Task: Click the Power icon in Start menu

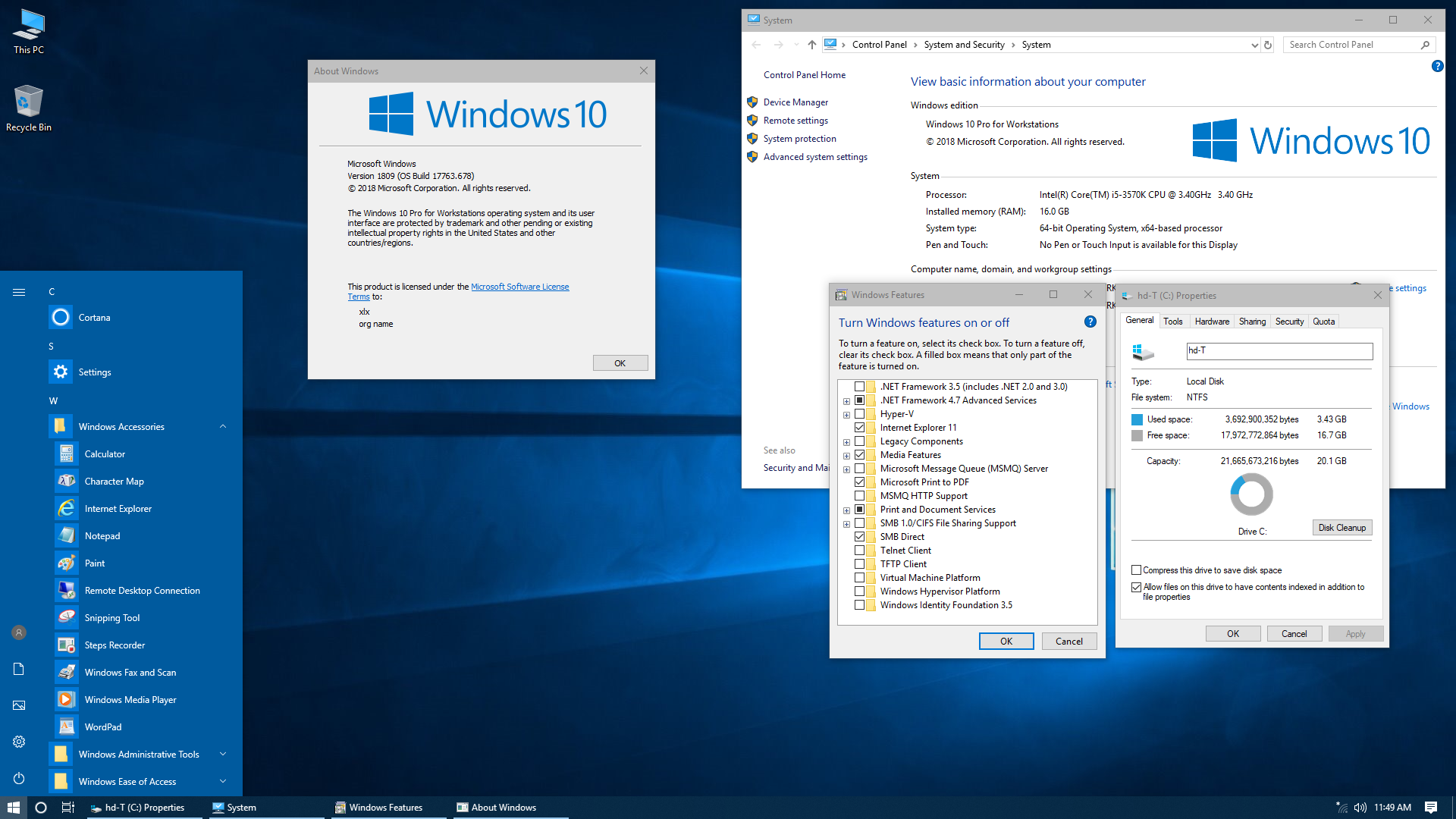Action: point(19,779)
